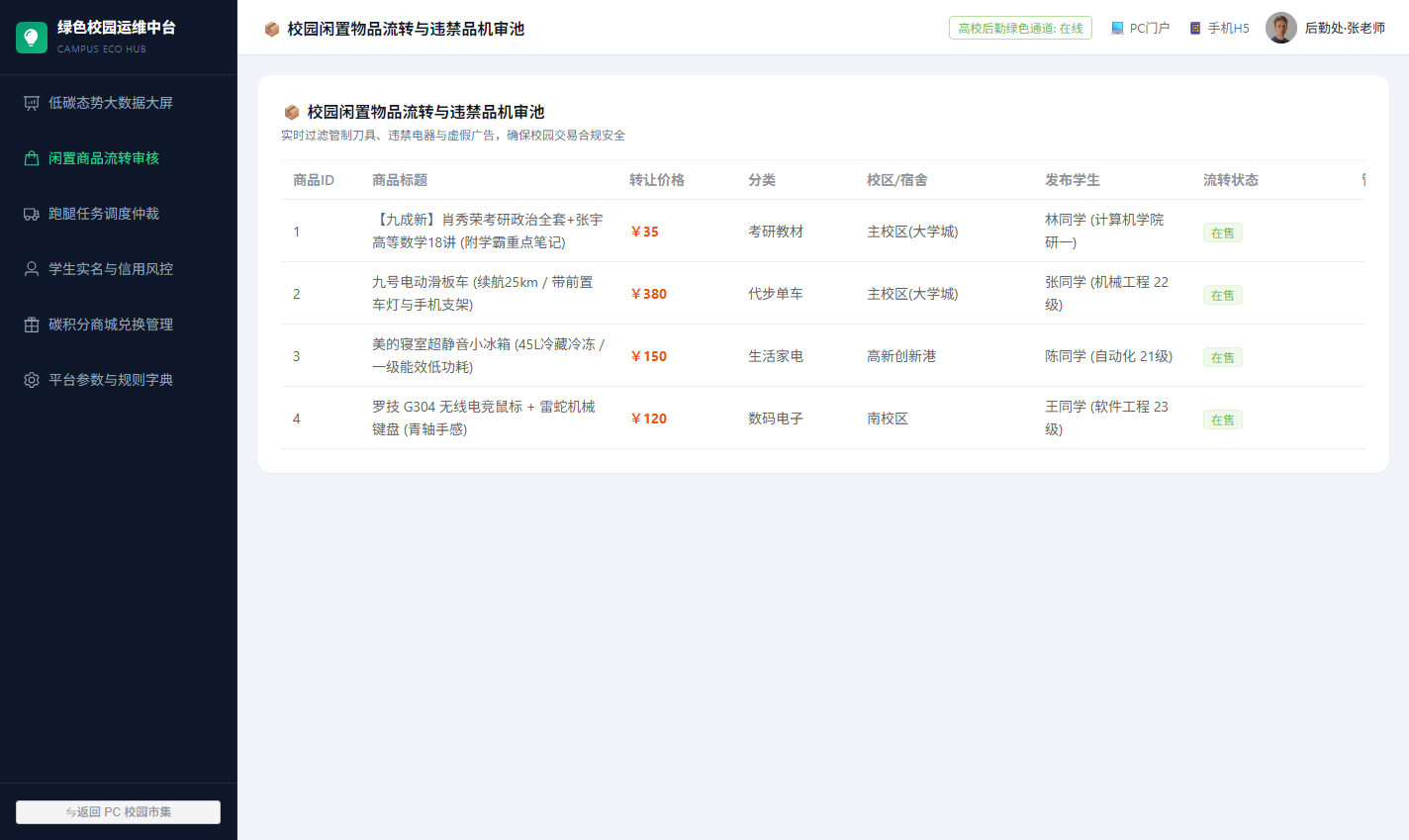The height and width of the screenshot is (840, 1409).
Task: Click the 发布学生 column header
Action: (x=1073, y=180)
